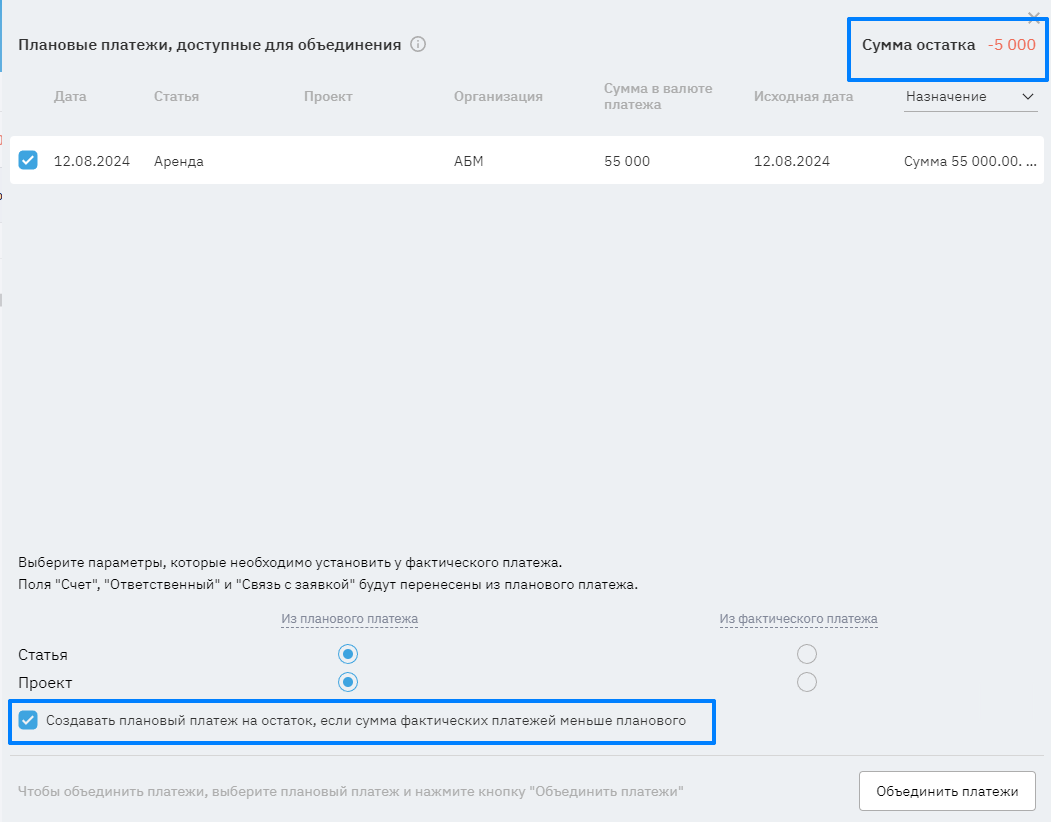Click the АБМ organization cell
This screenshot has width=1051, height=822.
468,161
